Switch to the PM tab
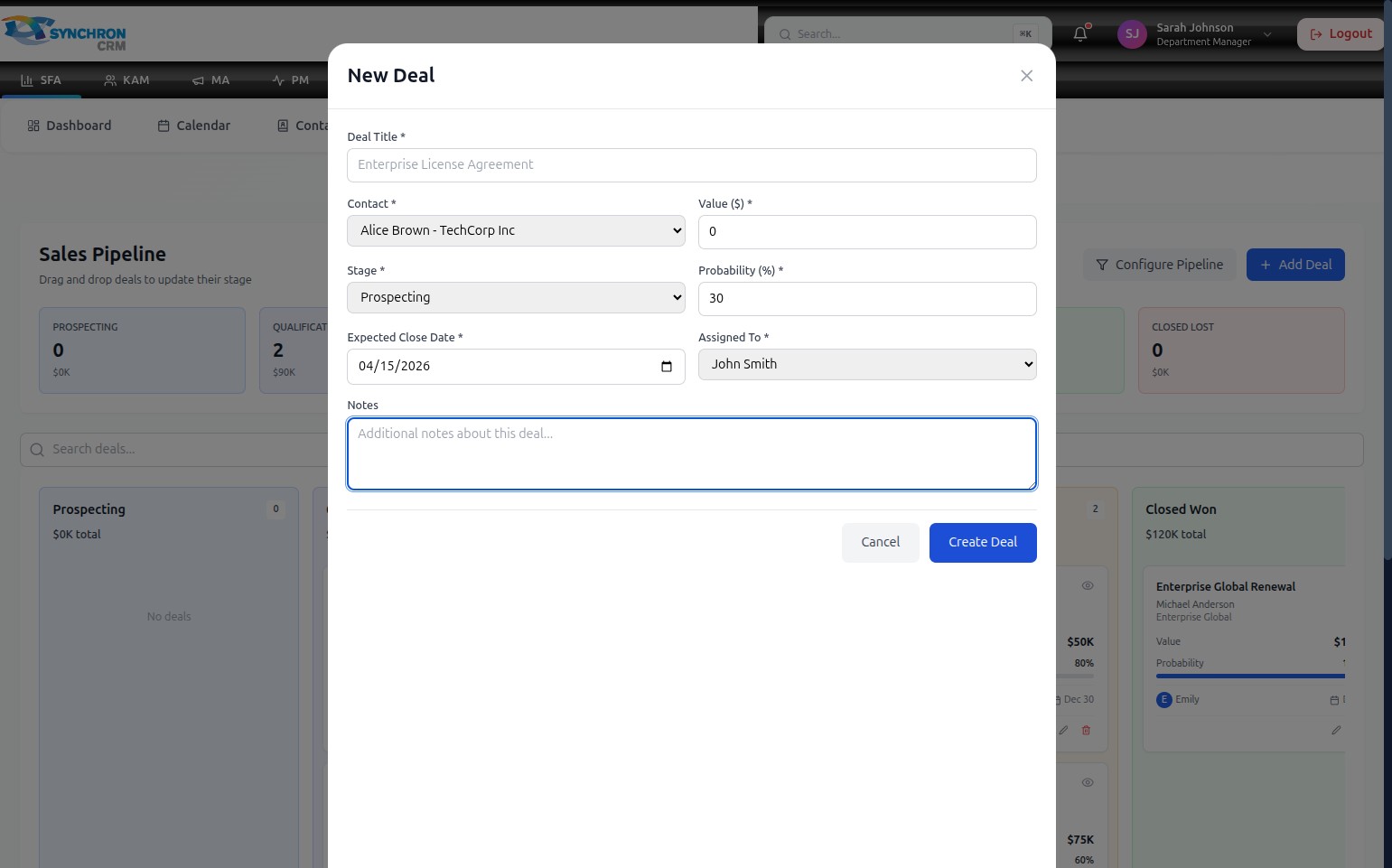 [x=290, y=80]
